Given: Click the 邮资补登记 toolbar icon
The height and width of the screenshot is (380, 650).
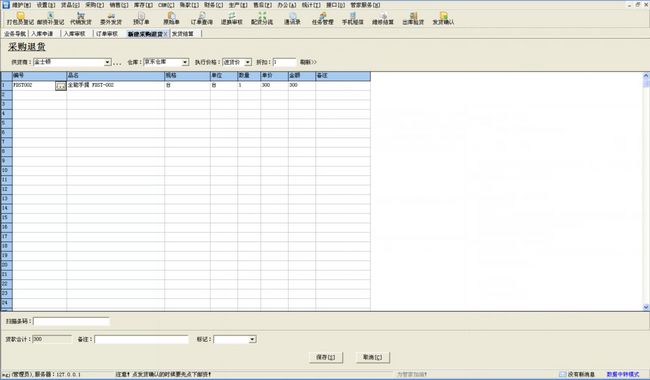Looking at the screenshot, I should tap(51, 18).
